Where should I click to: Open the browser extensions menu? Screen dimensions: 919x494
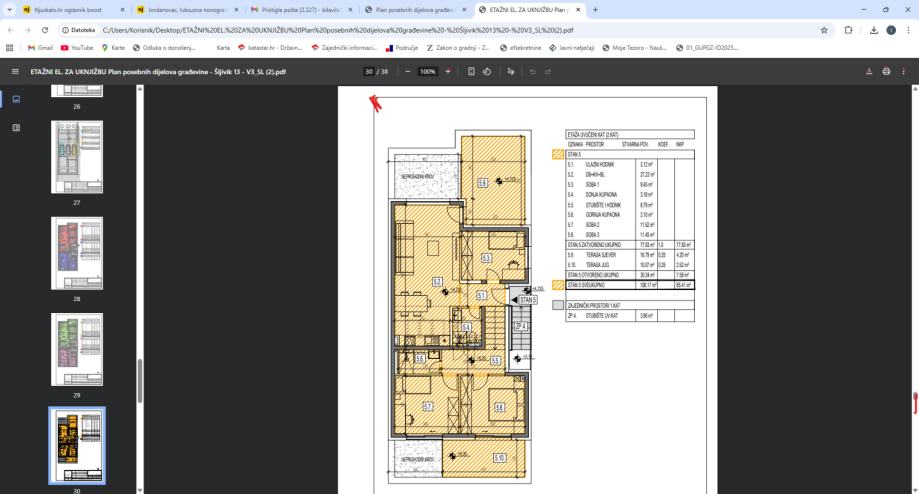click(x=848, y=30)
